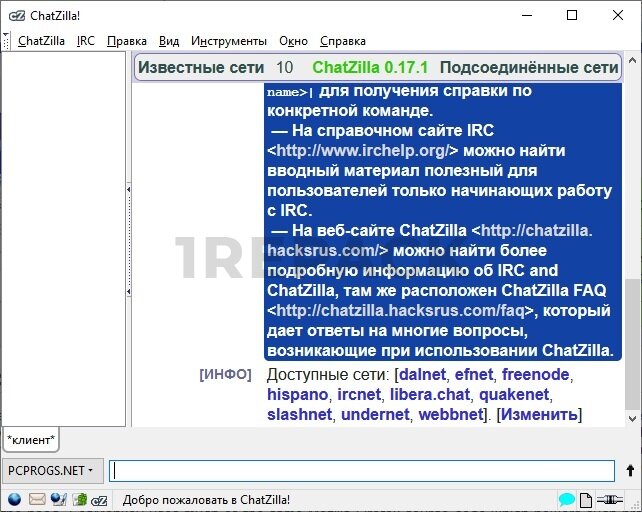642x512 pixels.
Task: Open the PCPROGS.NET nickname dropdown
Action: [x=52, y=470]
